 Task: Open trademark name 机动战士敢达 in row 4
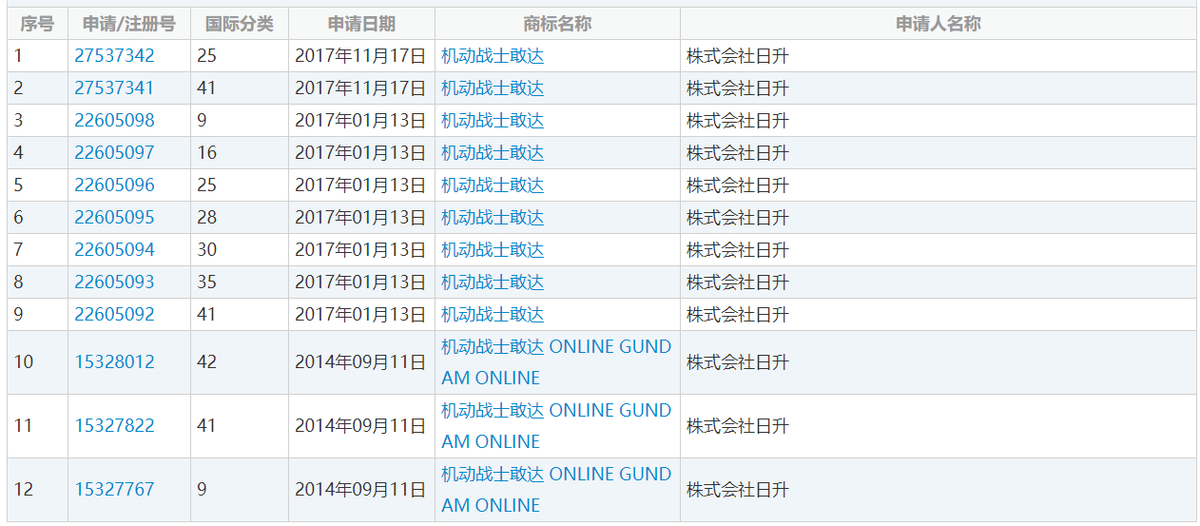tap(493, 153)
